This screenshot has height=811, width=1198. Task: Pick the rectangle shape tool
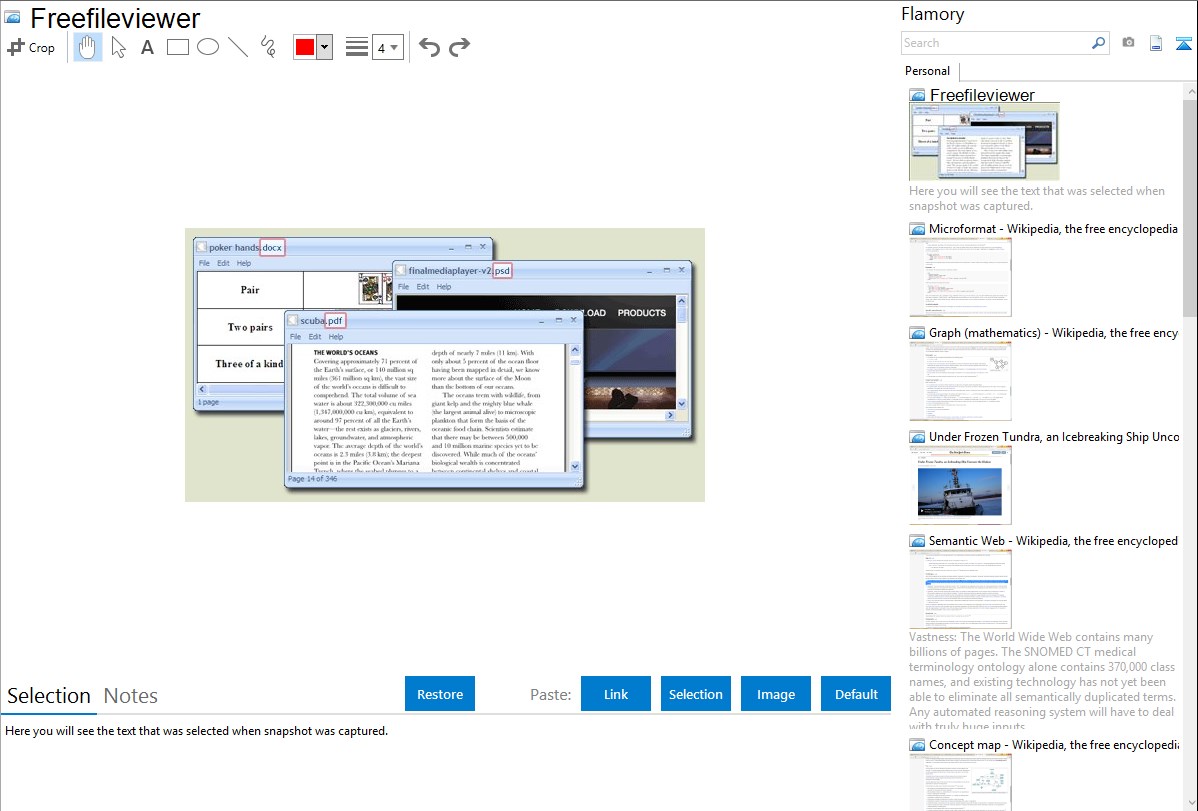click(177, 47)
